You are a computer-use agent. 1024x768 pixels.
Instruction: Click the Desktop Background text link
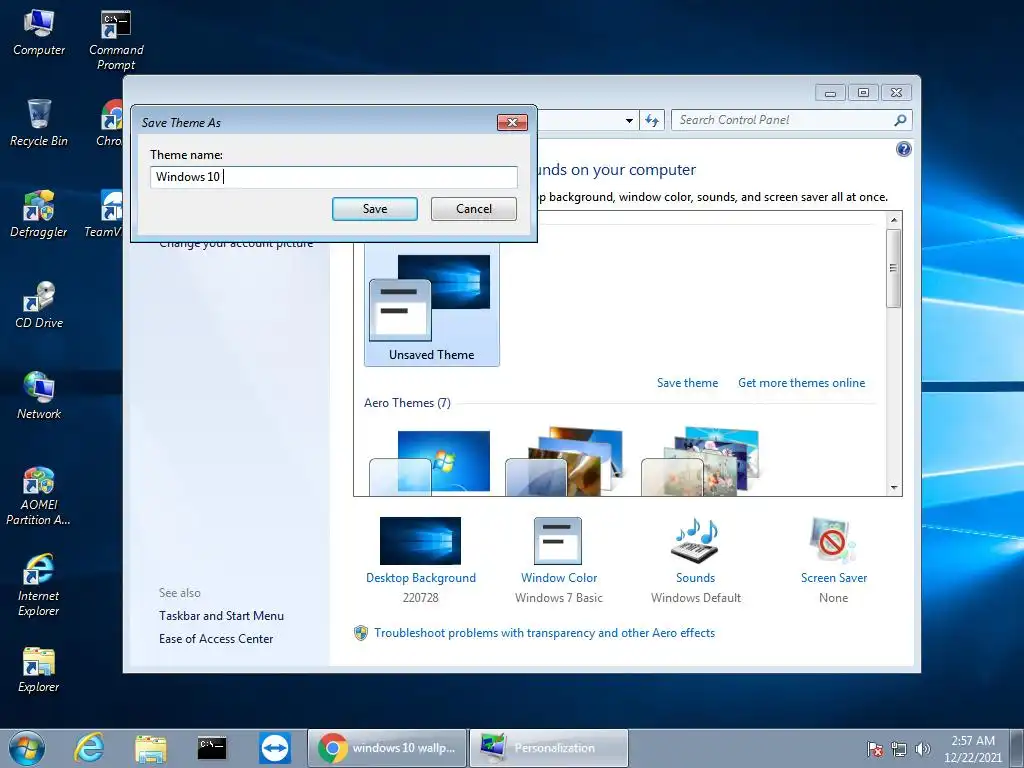421,578
